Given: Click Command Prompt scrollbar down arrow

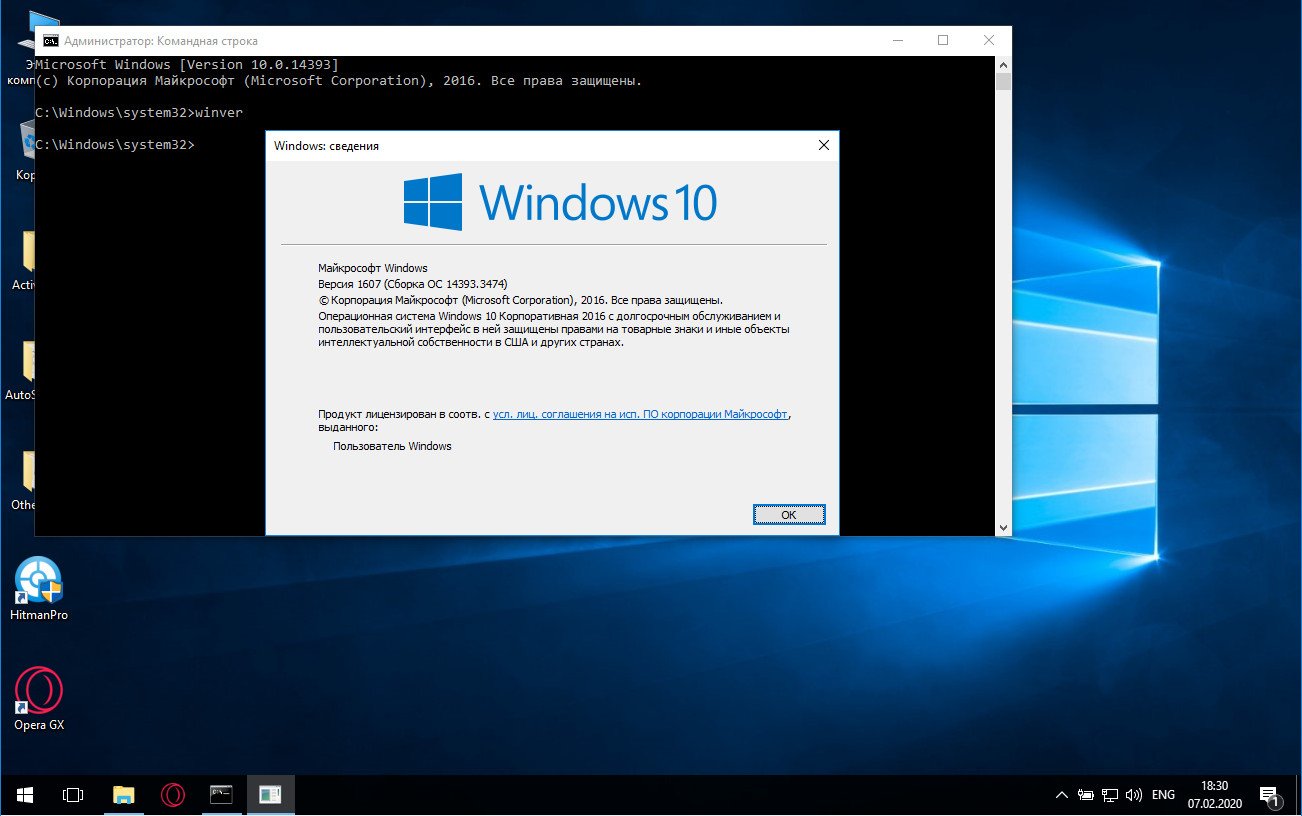Looking at the screenshot, I should click(1003, 527).
